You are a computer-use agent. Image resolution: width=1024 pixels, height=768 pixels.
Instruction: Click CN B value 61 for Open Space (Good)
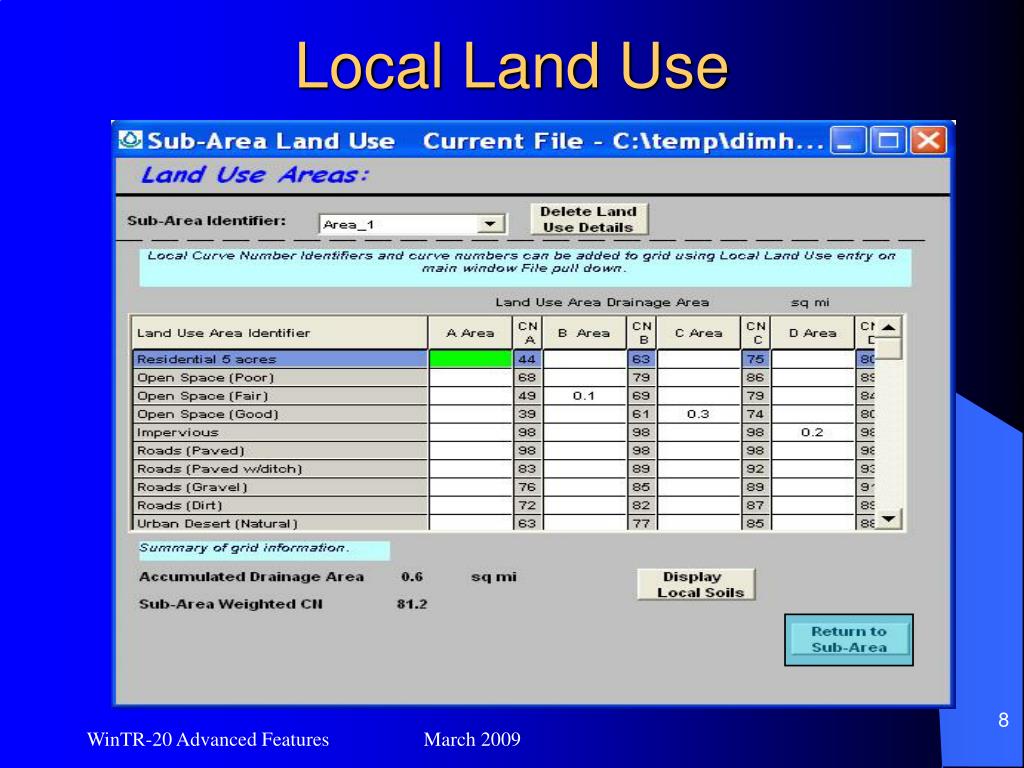click(x=642, y=414)
